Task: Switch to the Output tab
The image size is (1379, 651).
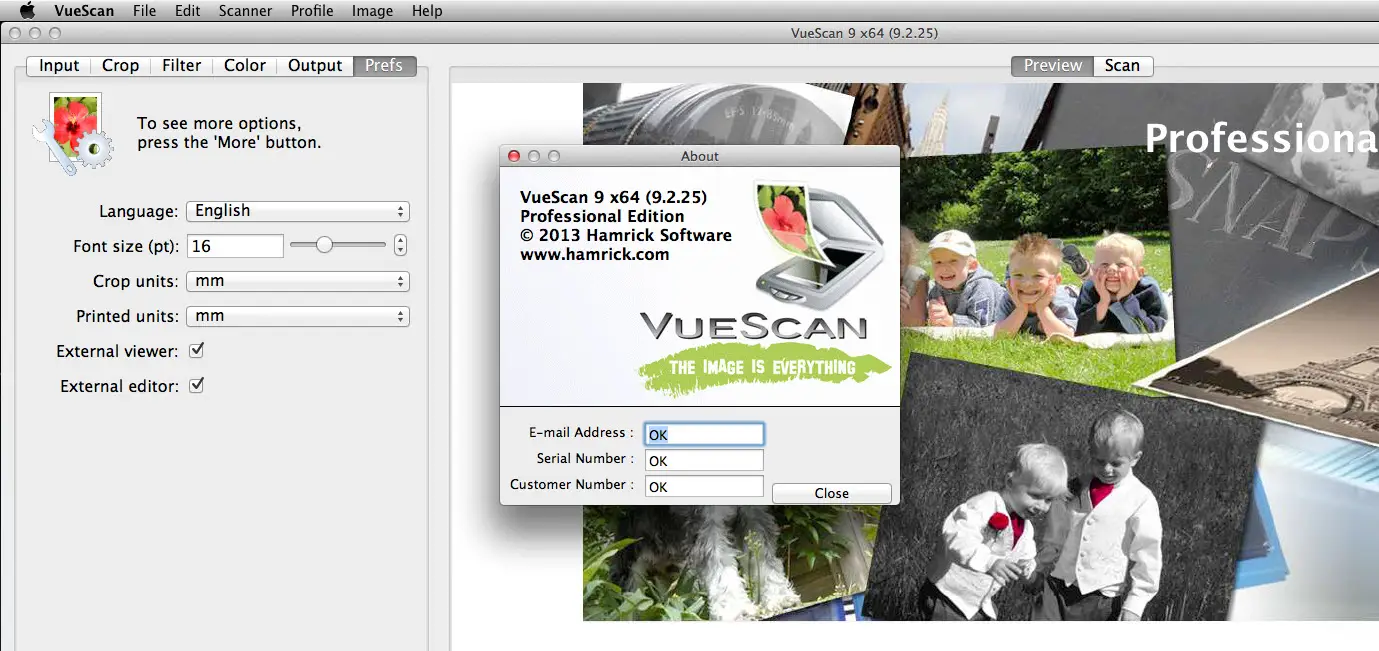Action: [315, 66]
